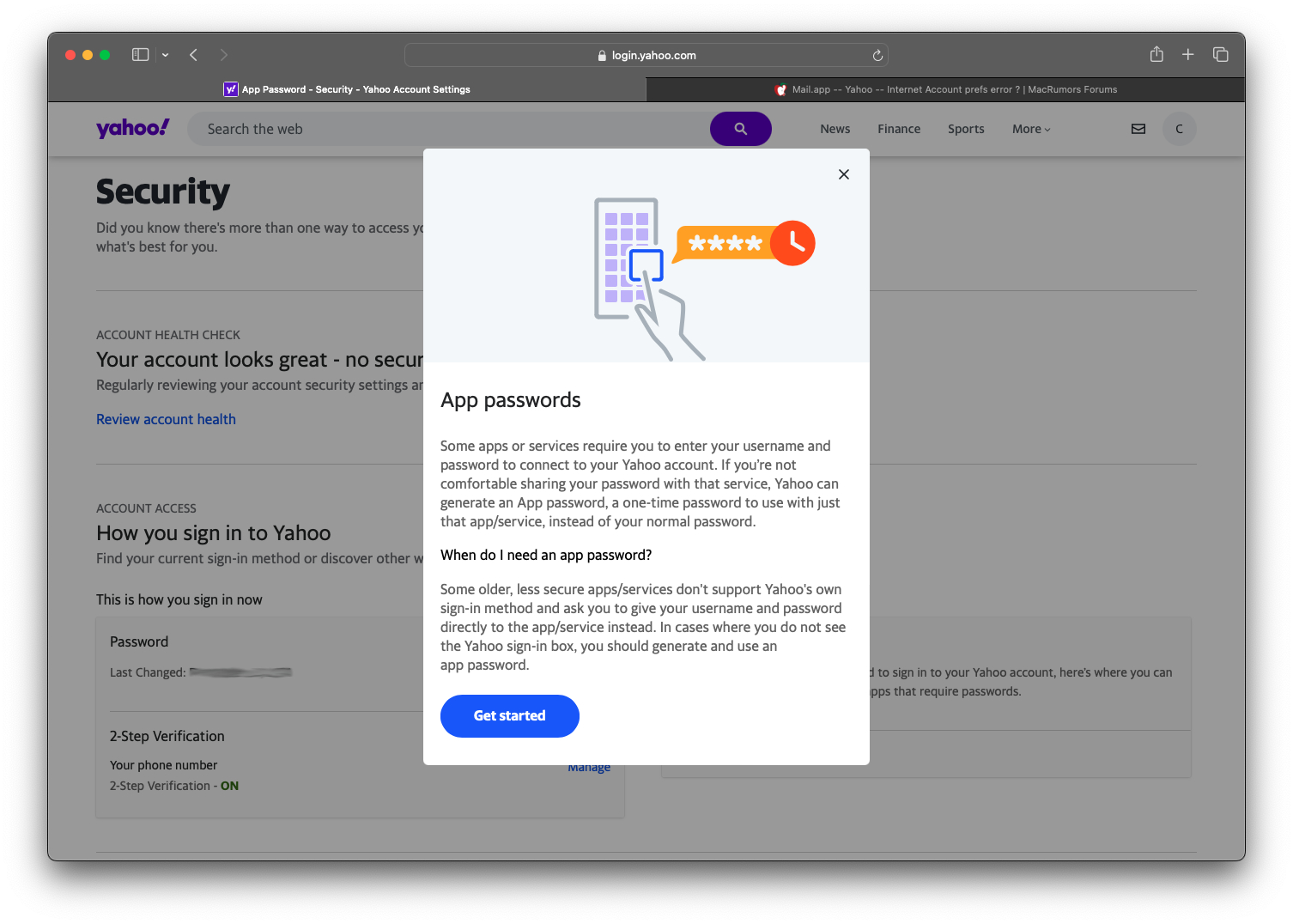1293x924 pixels.
Task: Open the Share menu icon
Action: (x=1156, y=54)
